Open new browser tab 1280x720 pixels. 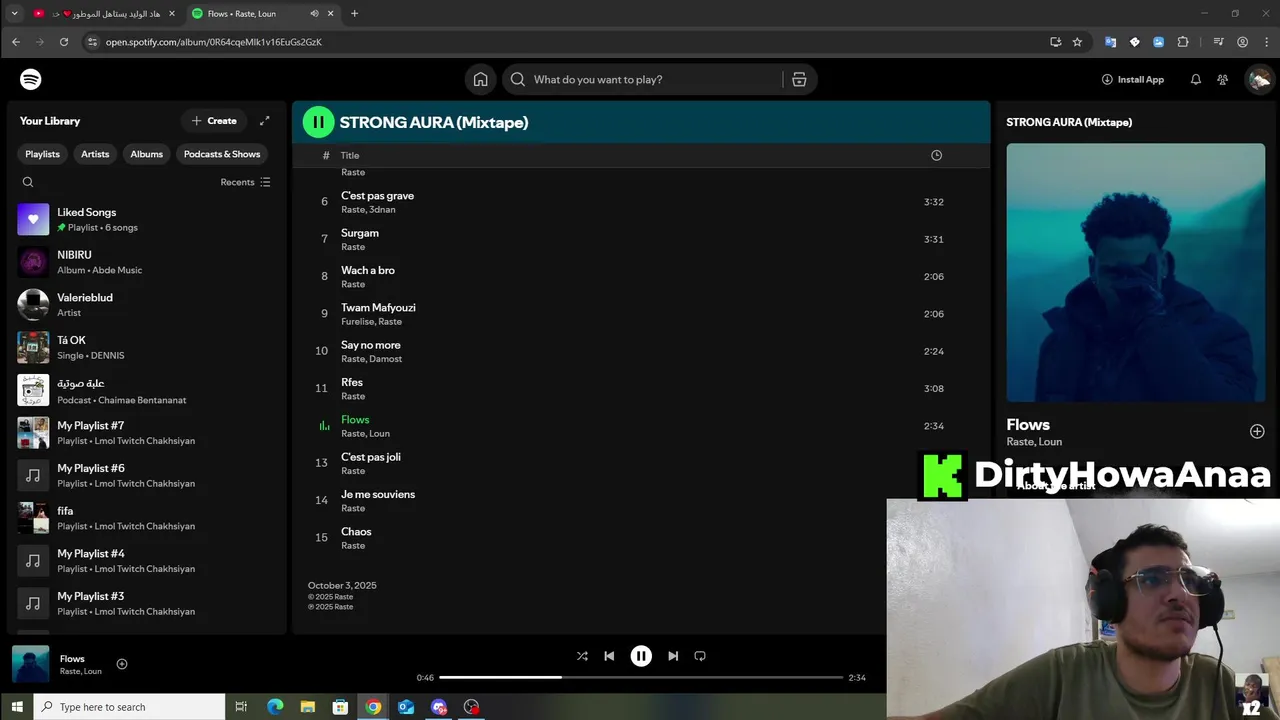click(354, 13)
